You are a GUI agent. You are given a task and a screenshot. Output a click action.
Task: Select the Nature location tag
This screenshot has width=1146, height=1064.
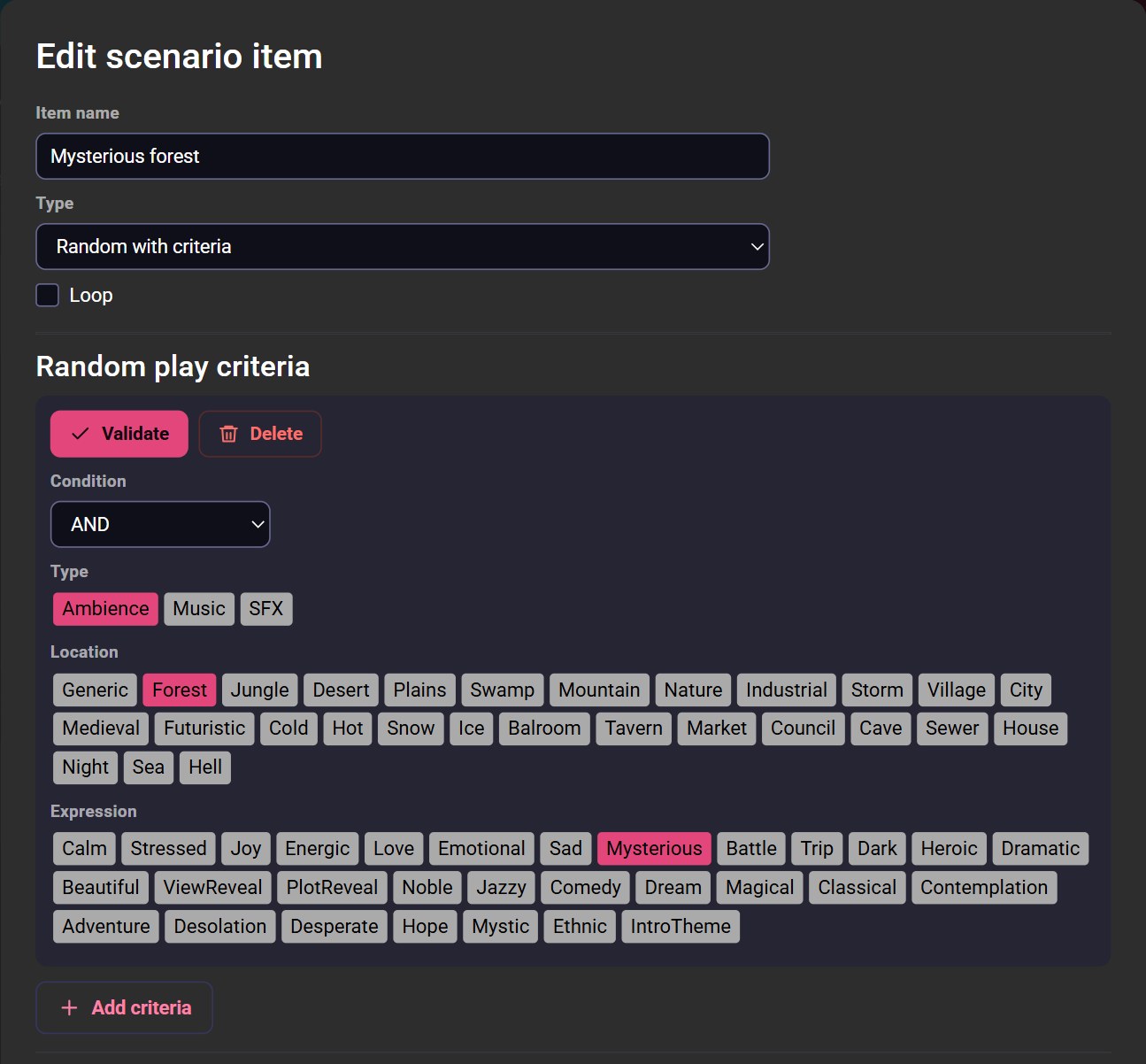click(x=693, y=690)
